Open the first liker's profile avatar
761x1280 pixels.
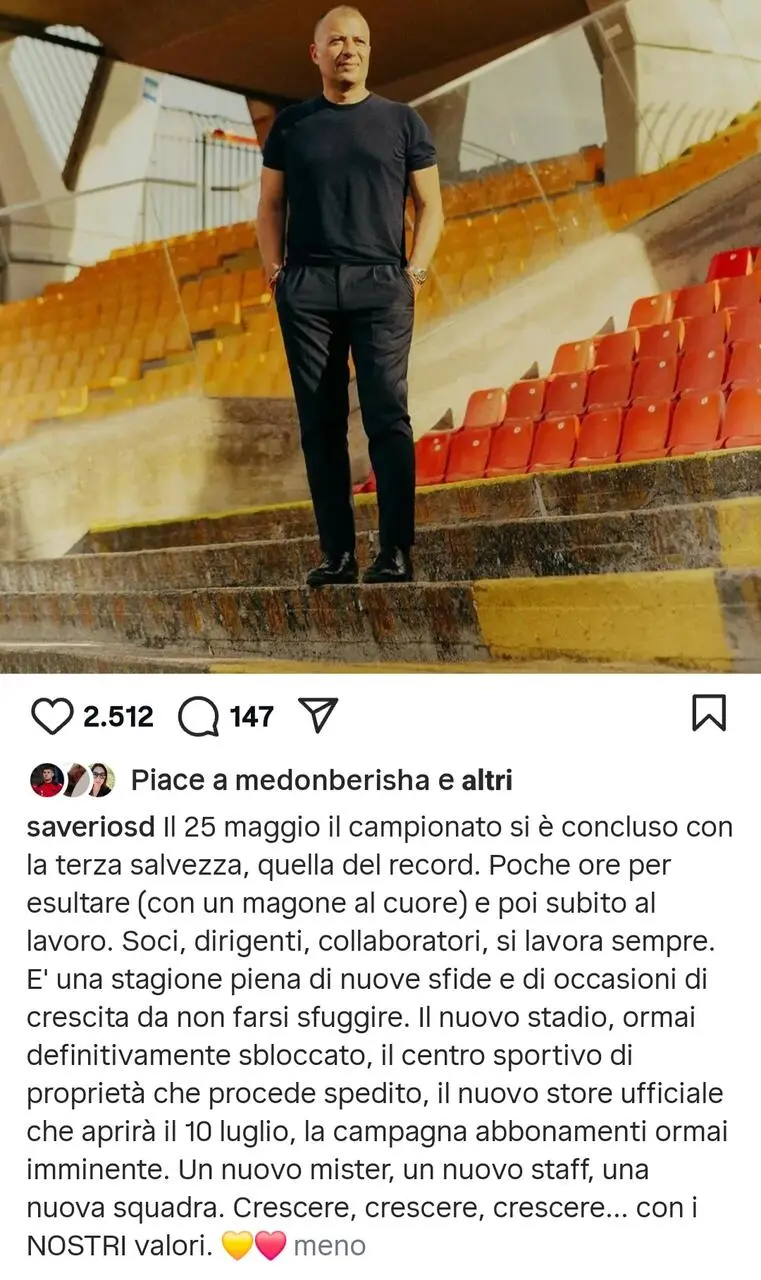tap(46, 780)
